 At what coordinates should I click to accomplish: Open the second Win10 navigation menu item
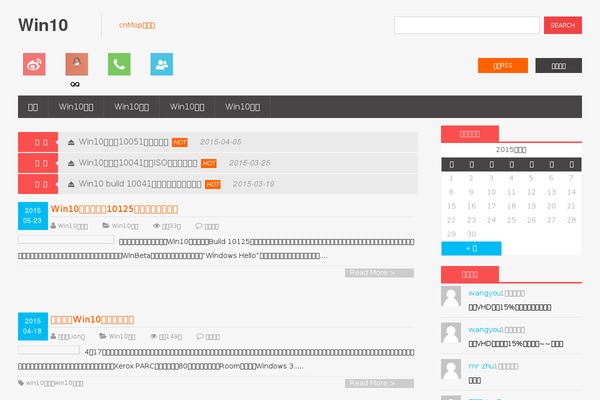76,107
